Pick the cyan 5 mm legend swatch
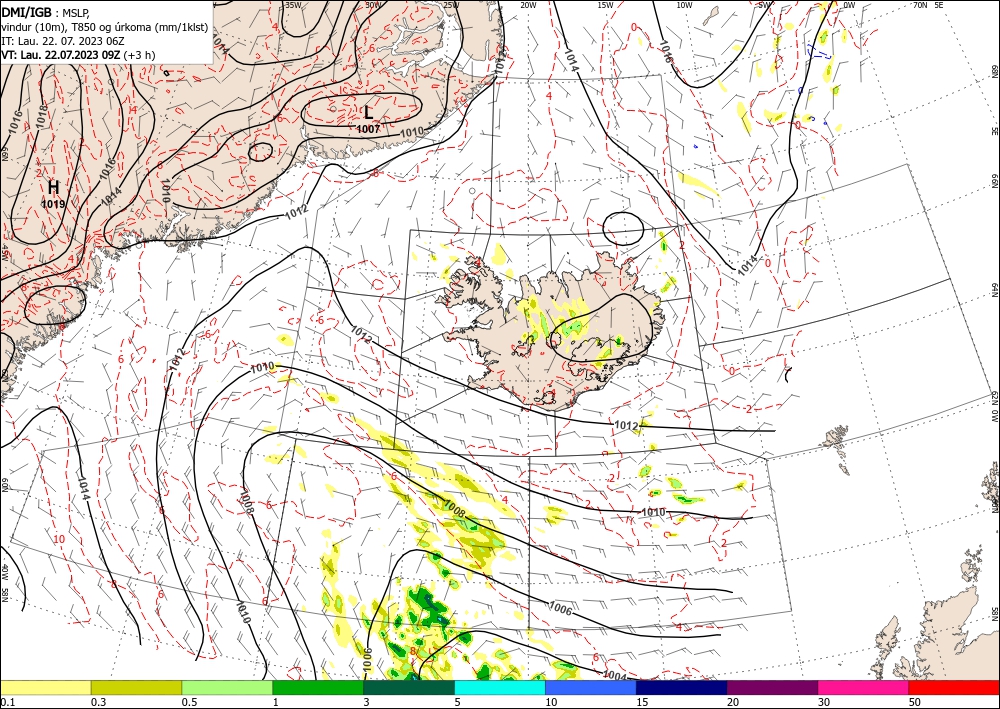1000x709 pixels. tap(500, 687)
